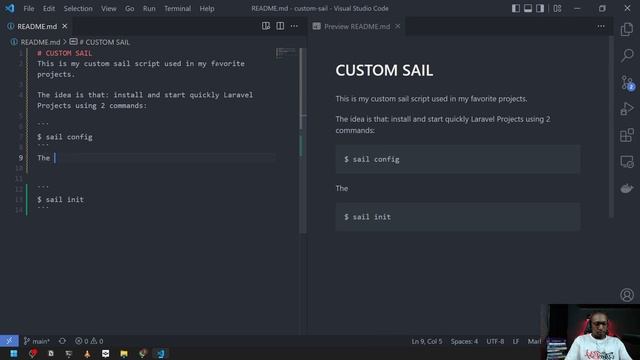Click the preview pane vertical scrollbar
This screenshot has width=640, height=360.
(x=611, y=127)
